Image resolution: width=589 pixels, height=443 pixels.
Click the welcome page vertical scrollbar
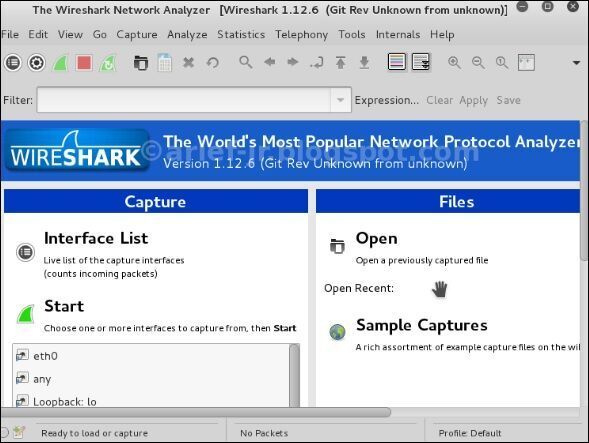click(584, 191)
